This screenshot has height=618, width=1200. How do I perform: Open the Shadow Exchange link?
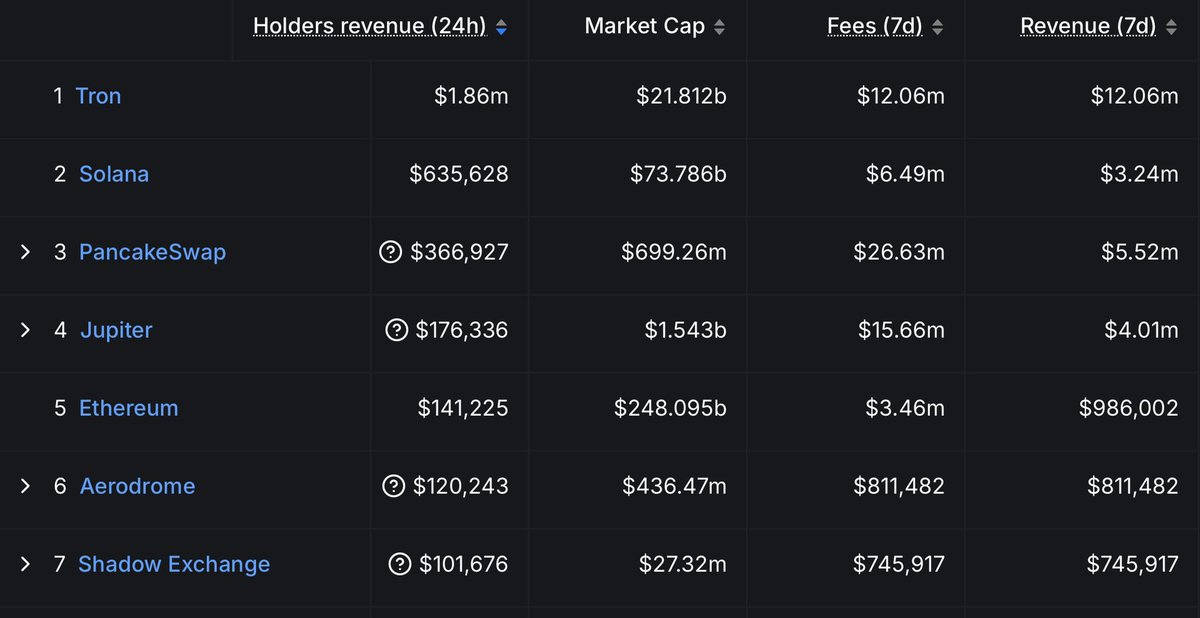coord(174,564)
